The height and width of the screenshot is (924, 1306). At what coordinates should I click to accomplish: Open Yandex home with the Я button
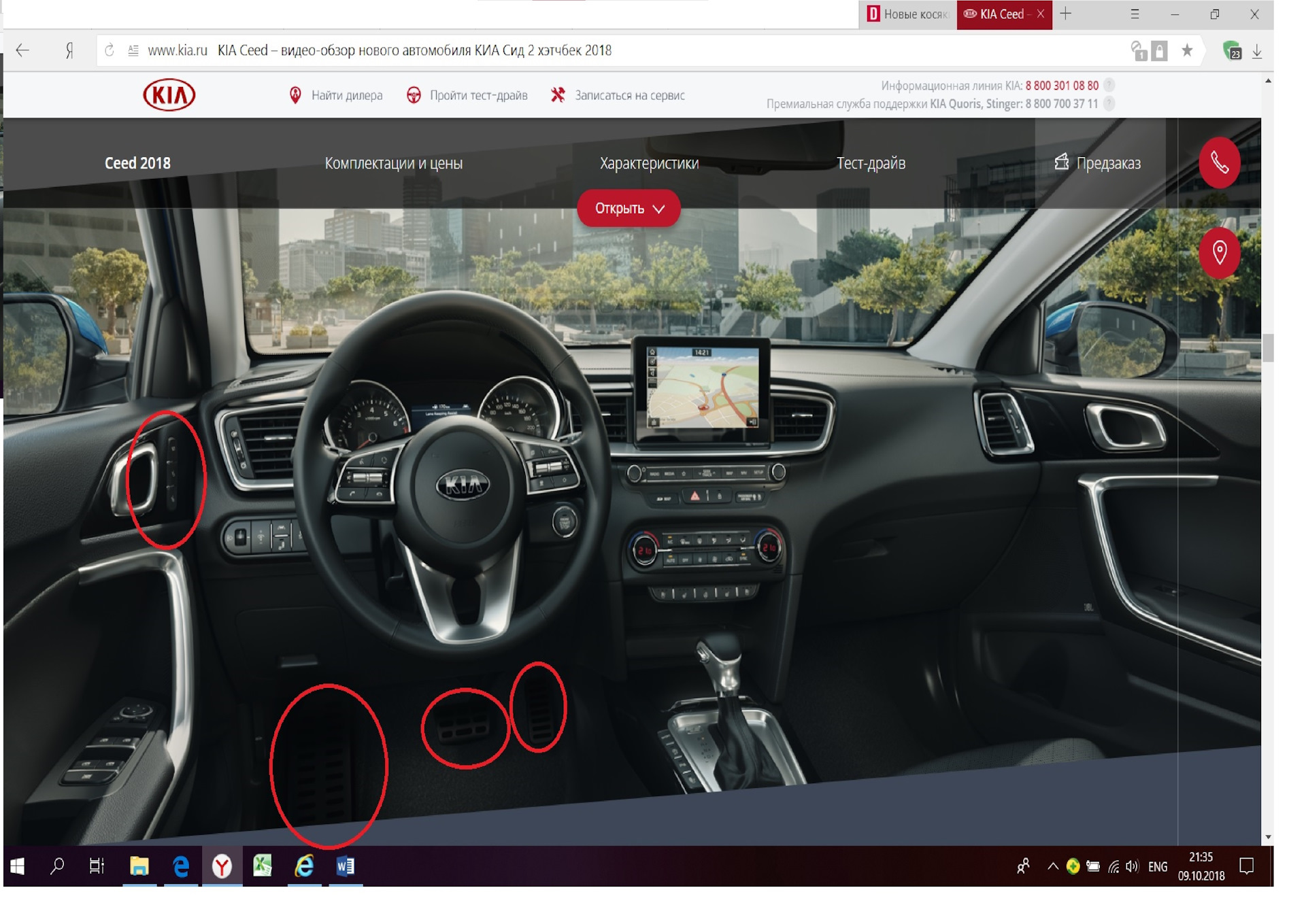(x=69, y=50)
